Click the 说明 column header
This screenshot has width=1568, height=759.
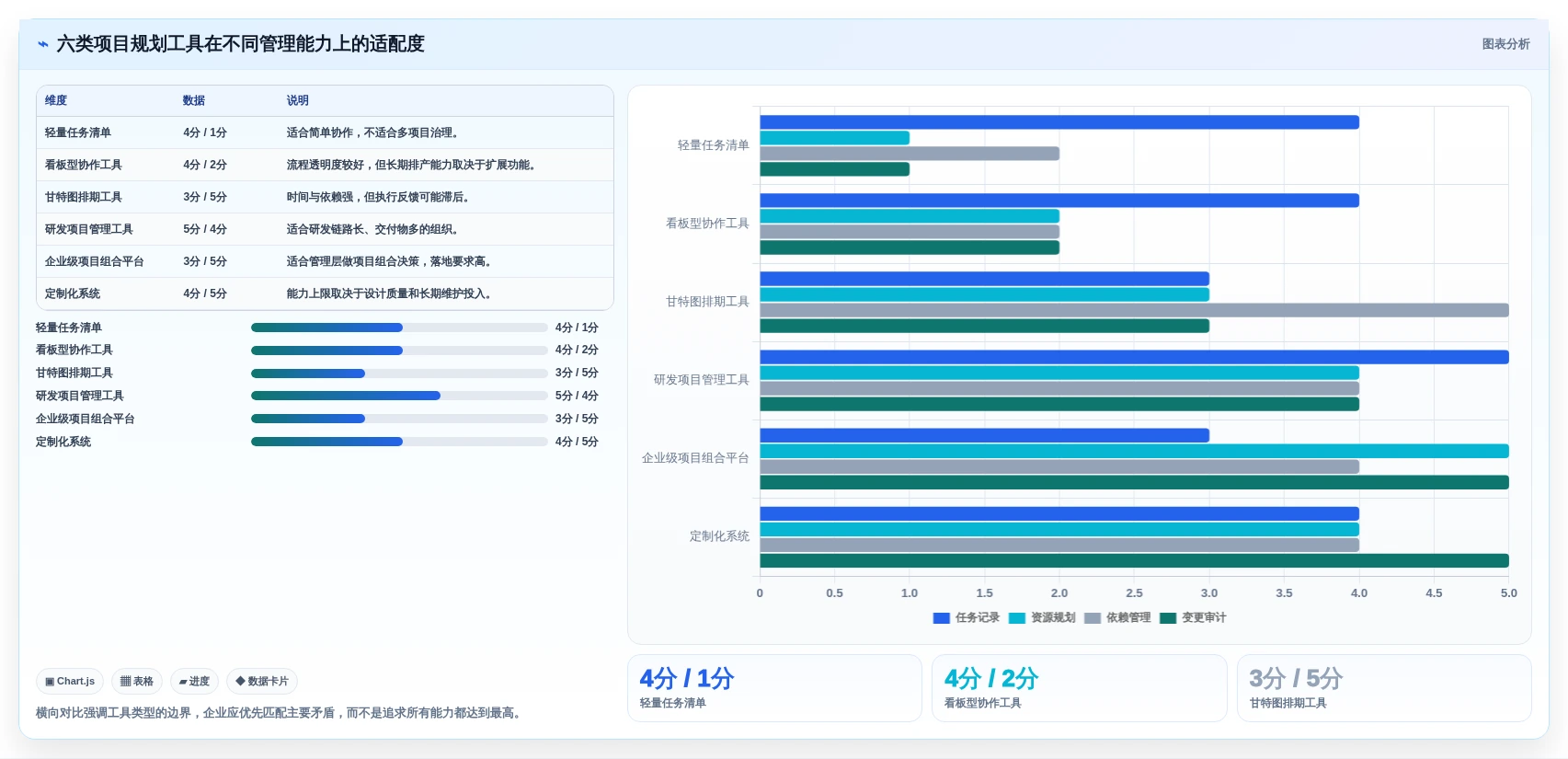297,100
